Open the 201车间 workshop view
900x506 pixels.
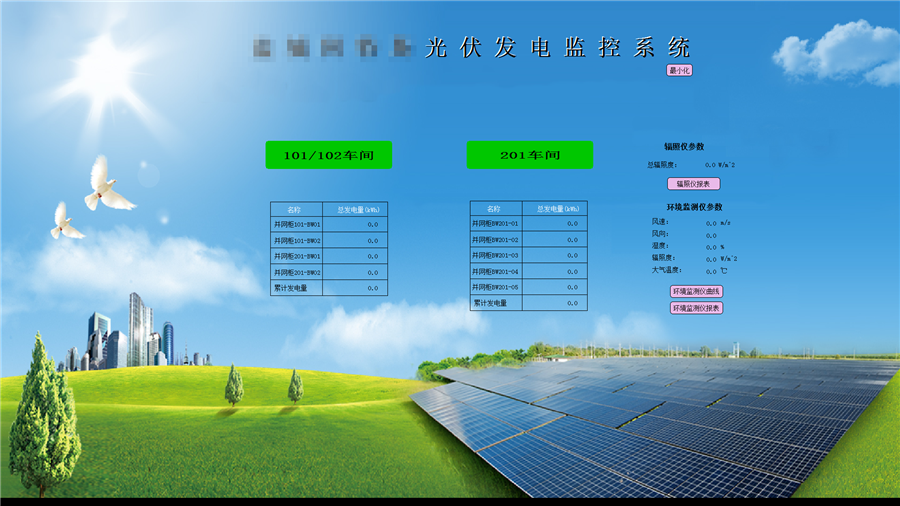pyautogui.click(x=529, y=155)
